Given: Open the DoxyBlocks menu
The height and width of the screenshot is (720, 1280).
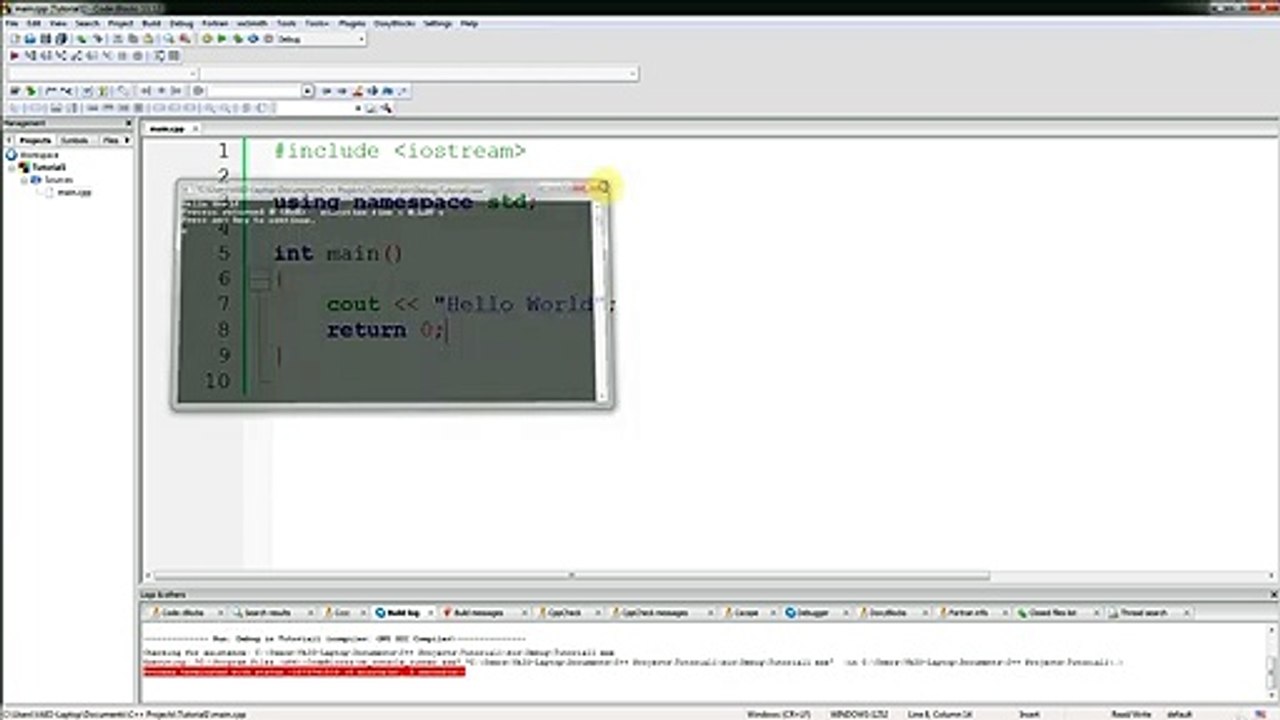Looking at the screenshot, I should [394, 23].
